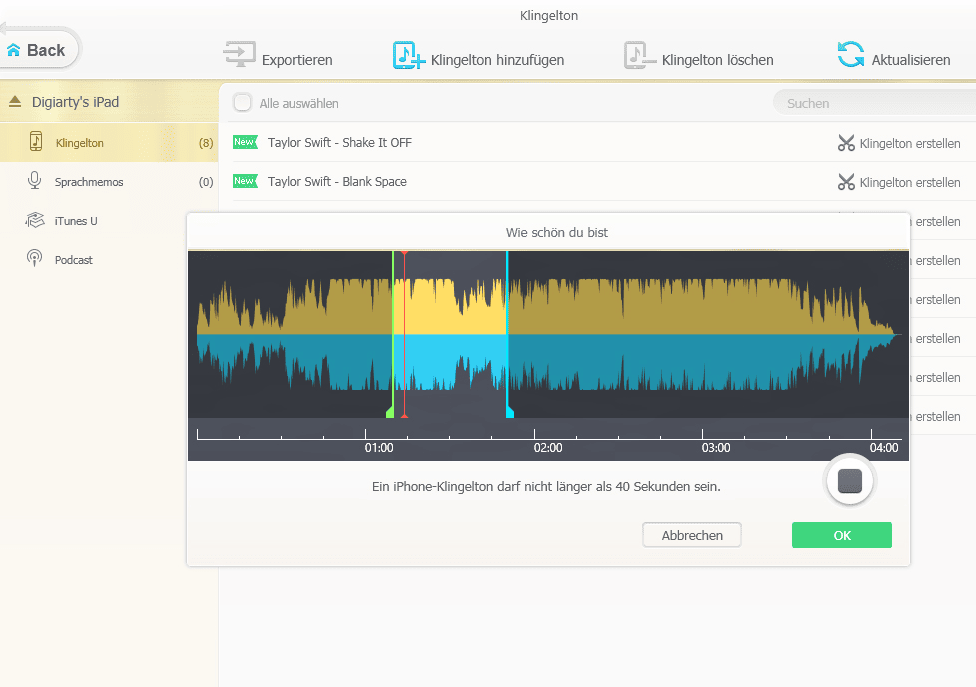Click the Sprachmemos microphone icon
Image resolution: width=976 pixels, height=687 pixels.
[x=35, y=181]
